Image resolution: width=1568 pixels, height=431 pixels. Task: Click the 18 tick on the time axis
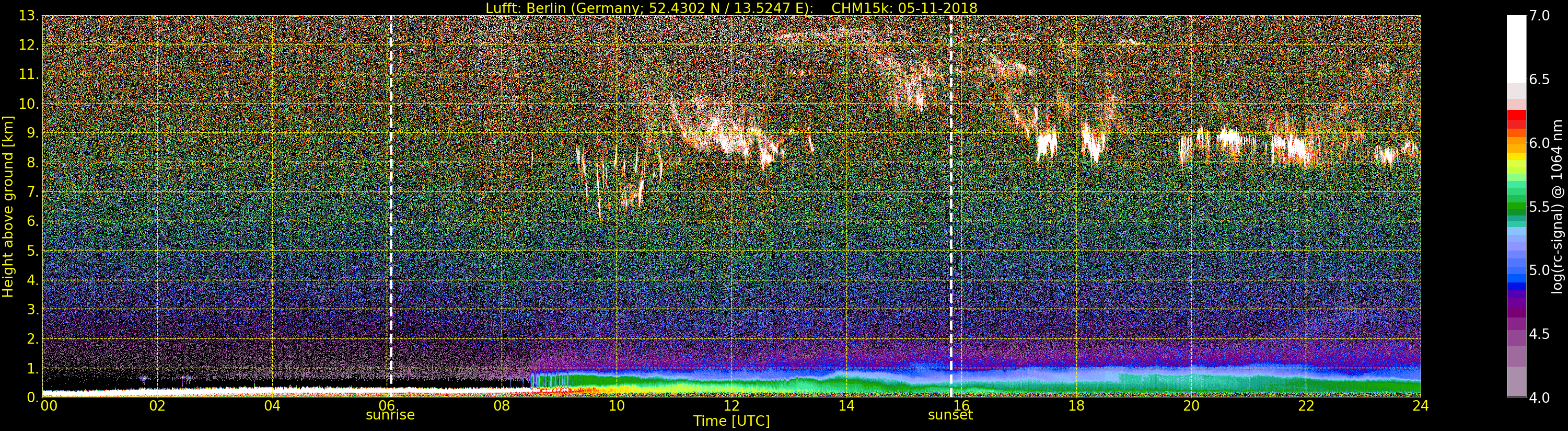coord(1076,405)
